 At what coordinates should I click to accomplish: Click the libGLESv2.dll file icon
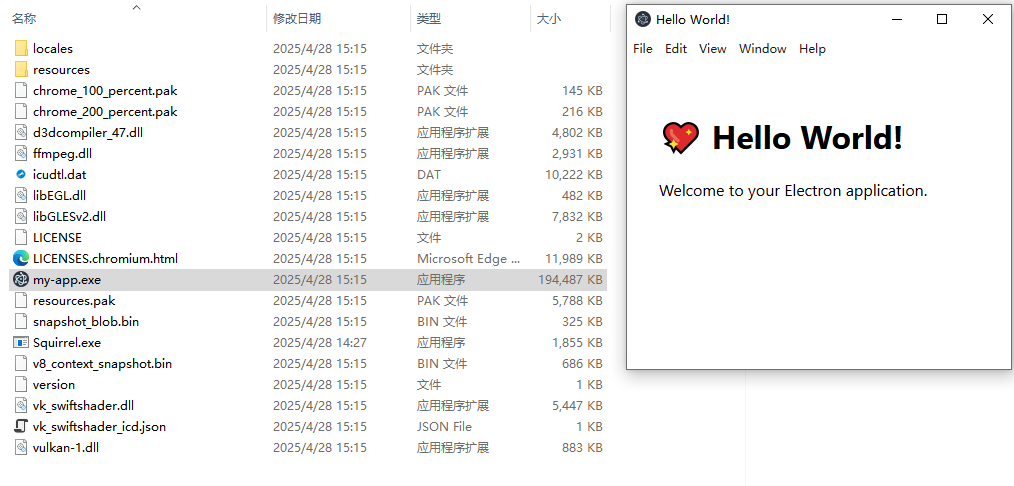[x=21, y=217]
